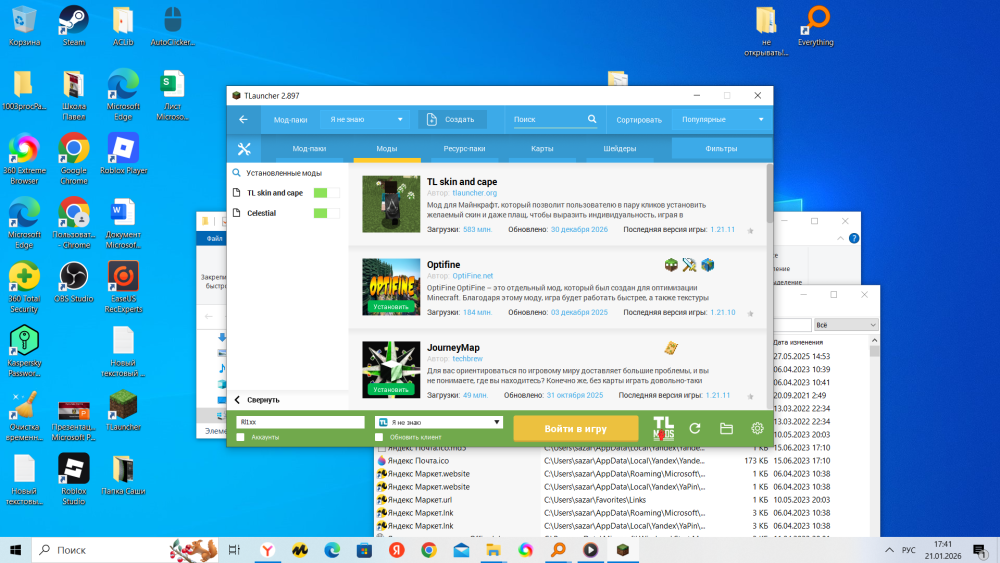Viewport: 1000px width, 563px height.
Task: Open the OptiFine.net author link
Action: pos(473,276)
